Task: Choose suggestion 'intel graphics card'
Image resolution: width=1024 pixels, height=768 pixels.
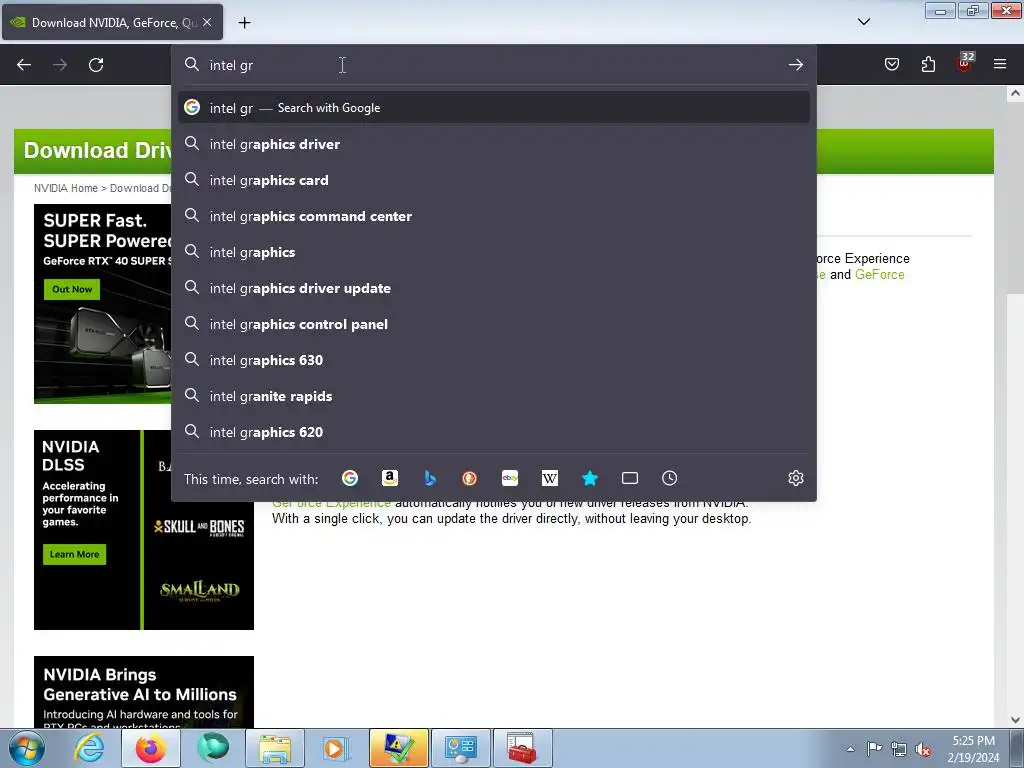Action: (x=494, y=180)
